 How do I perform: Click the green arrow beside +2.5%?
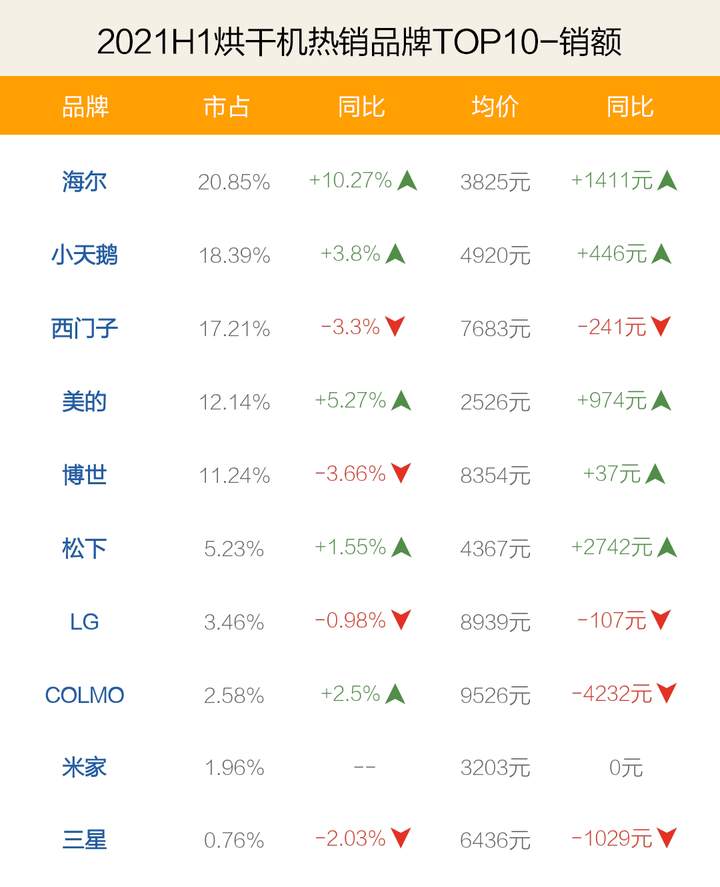pos(395,694)
